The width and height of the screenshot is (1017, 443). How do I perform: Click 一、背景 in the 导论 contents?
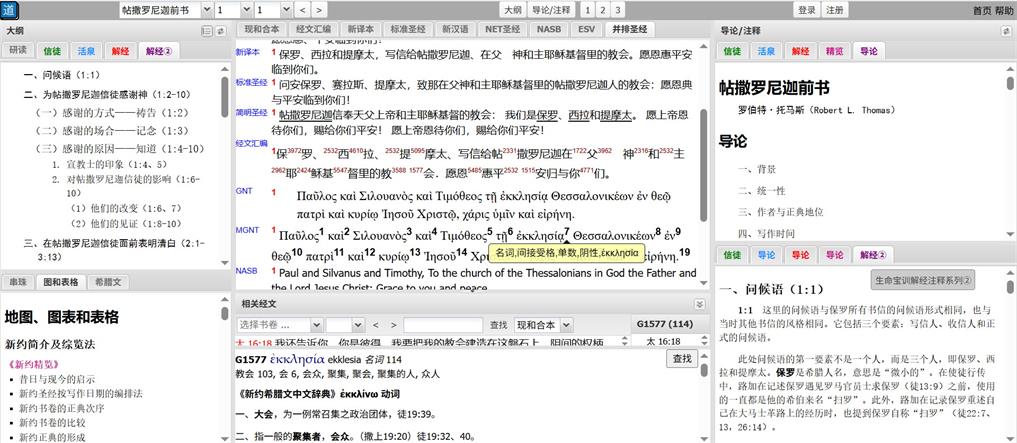756,170
